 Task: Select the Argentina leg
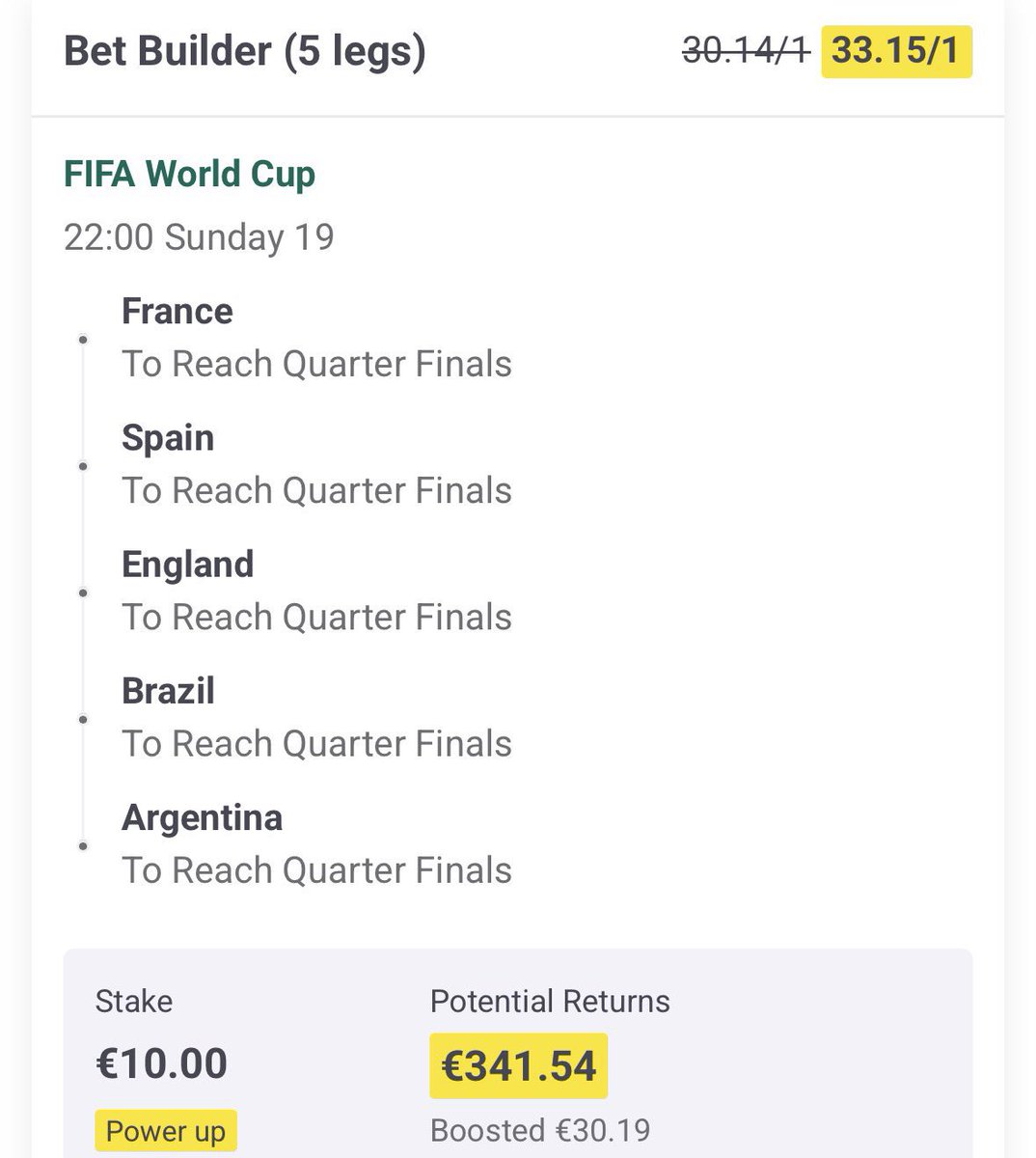[x=316, y=843]
